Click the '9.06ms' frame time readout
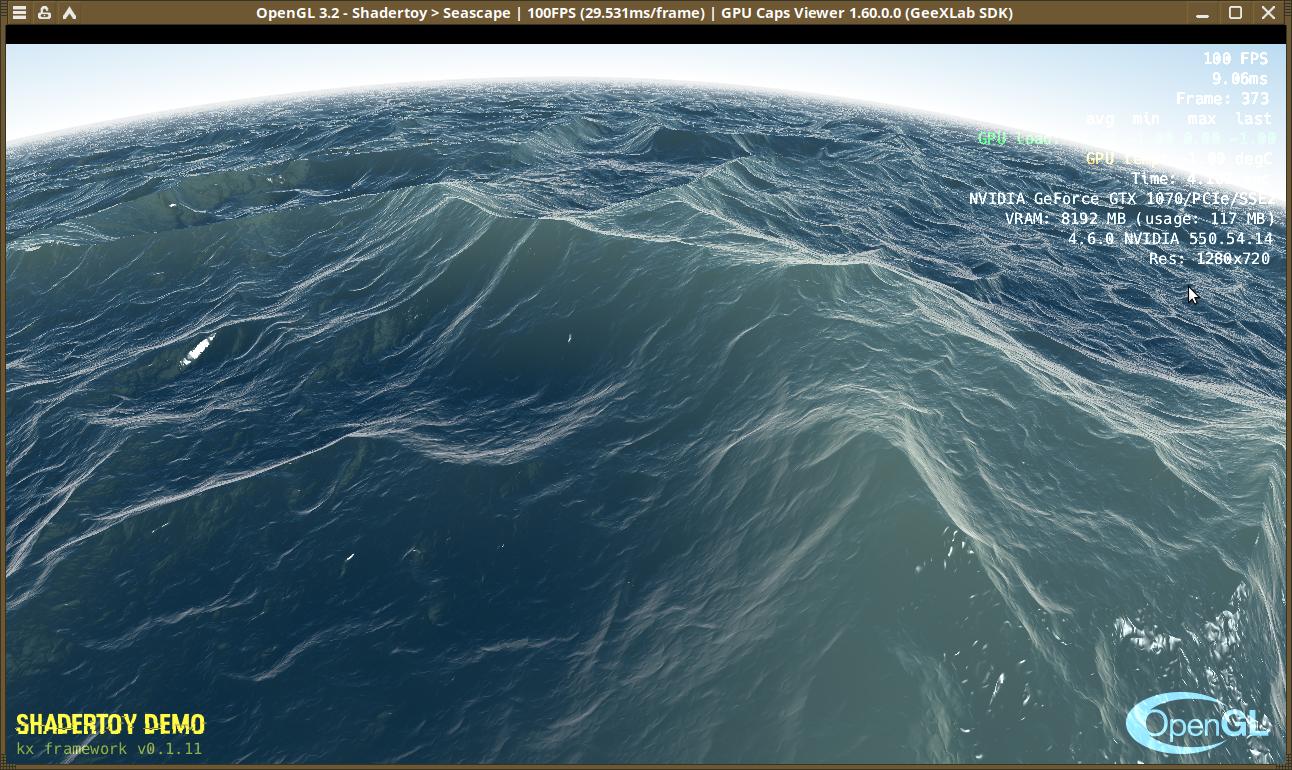Screen dimensions: 1292x770 [1240, 79]
